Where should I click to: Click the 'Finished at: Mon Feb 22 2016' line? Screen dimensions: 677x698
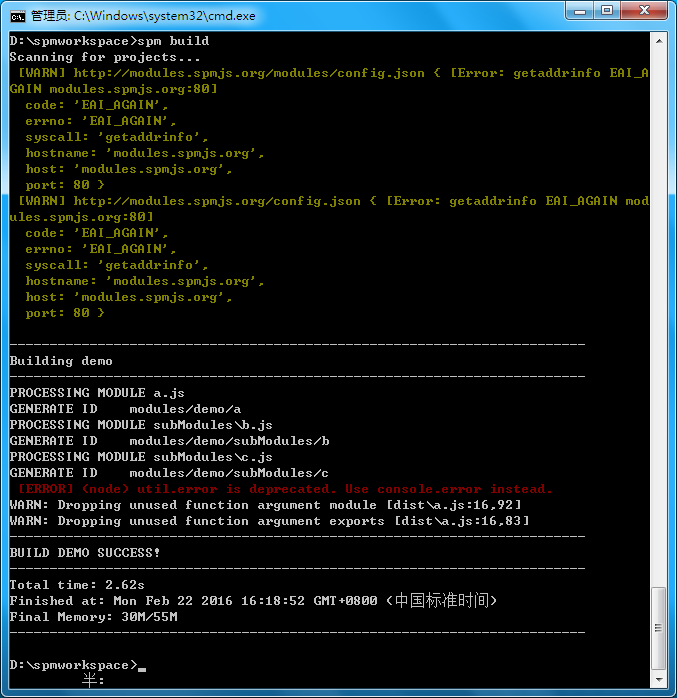(253, 601)
